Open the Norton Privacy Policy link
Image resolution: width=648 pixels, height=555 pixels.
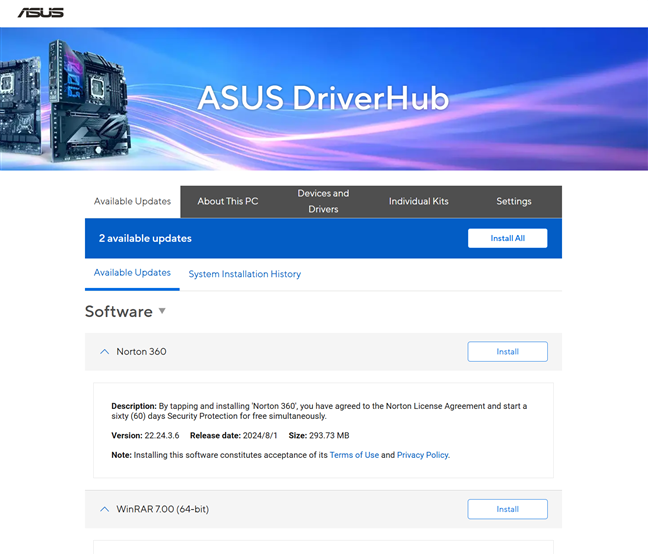point(422,455)
